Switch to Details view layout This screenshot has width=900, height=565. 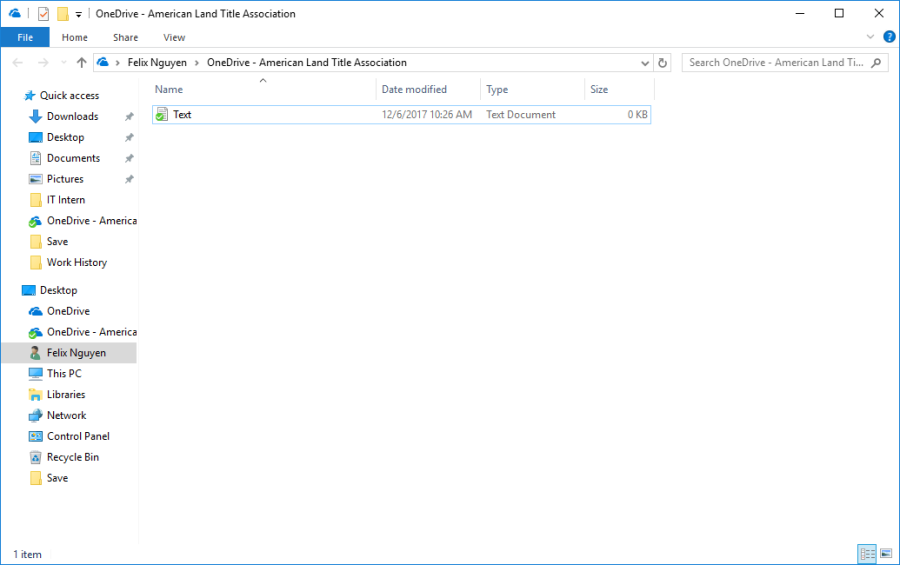(867, 554)
